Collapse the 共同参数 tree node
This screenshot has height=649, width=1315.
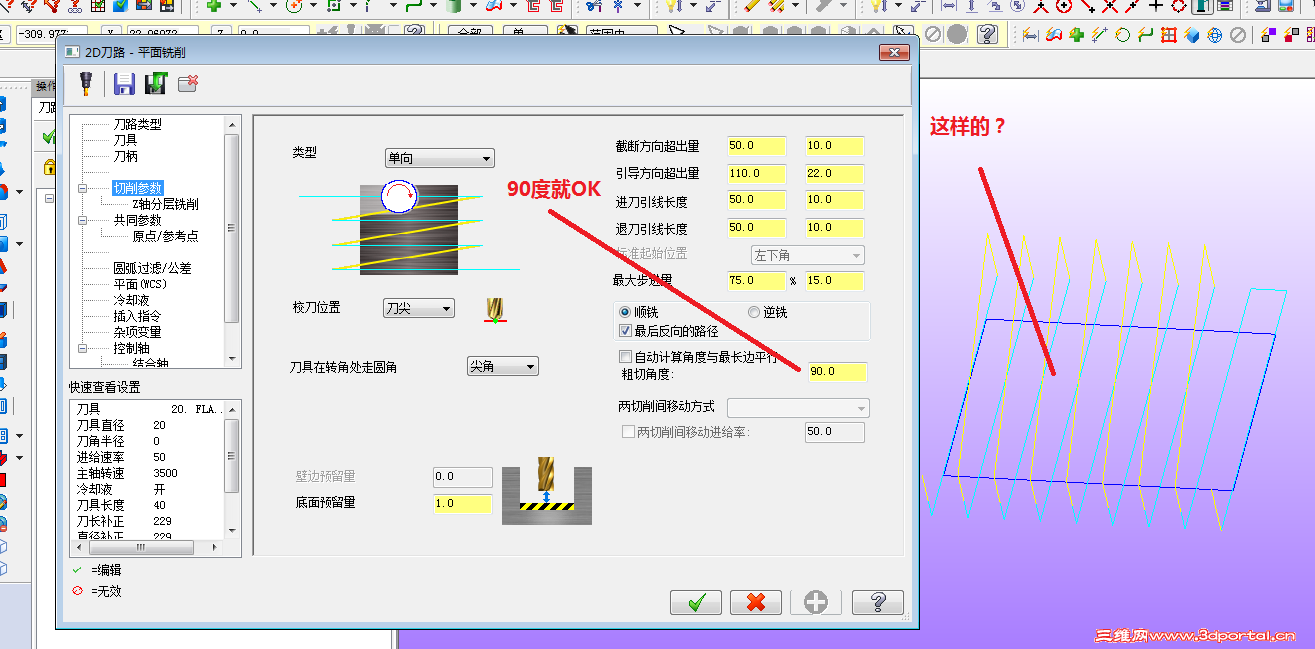[83, 220]
